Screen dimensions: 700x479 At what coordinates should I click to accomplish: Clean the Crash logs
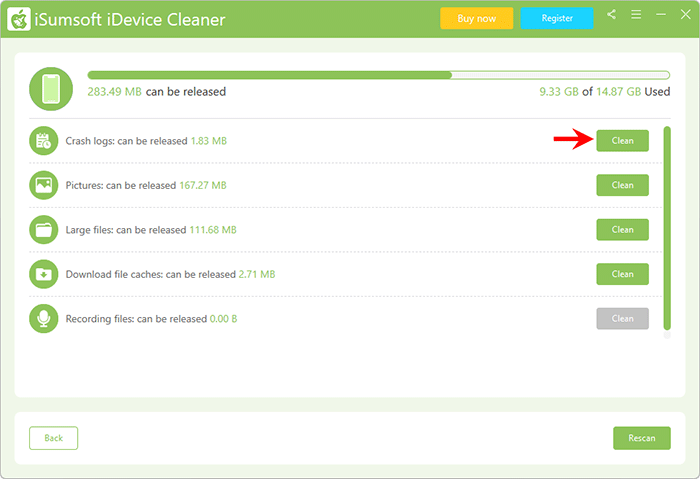click(x=622, y=141)
